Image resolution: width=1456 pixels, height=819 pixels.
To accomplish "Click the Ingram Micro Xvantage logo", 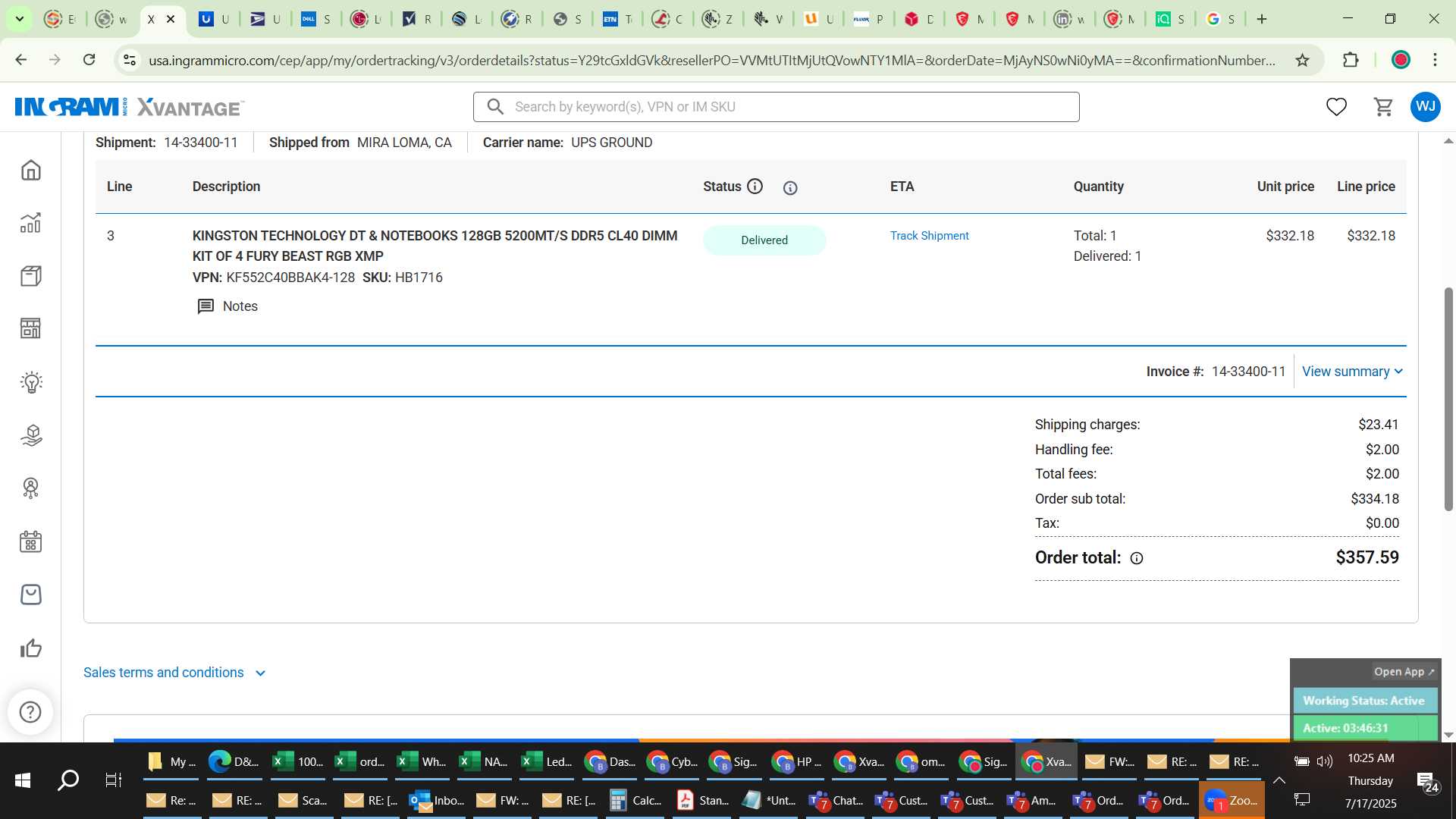I will click(x=129, y=107).
